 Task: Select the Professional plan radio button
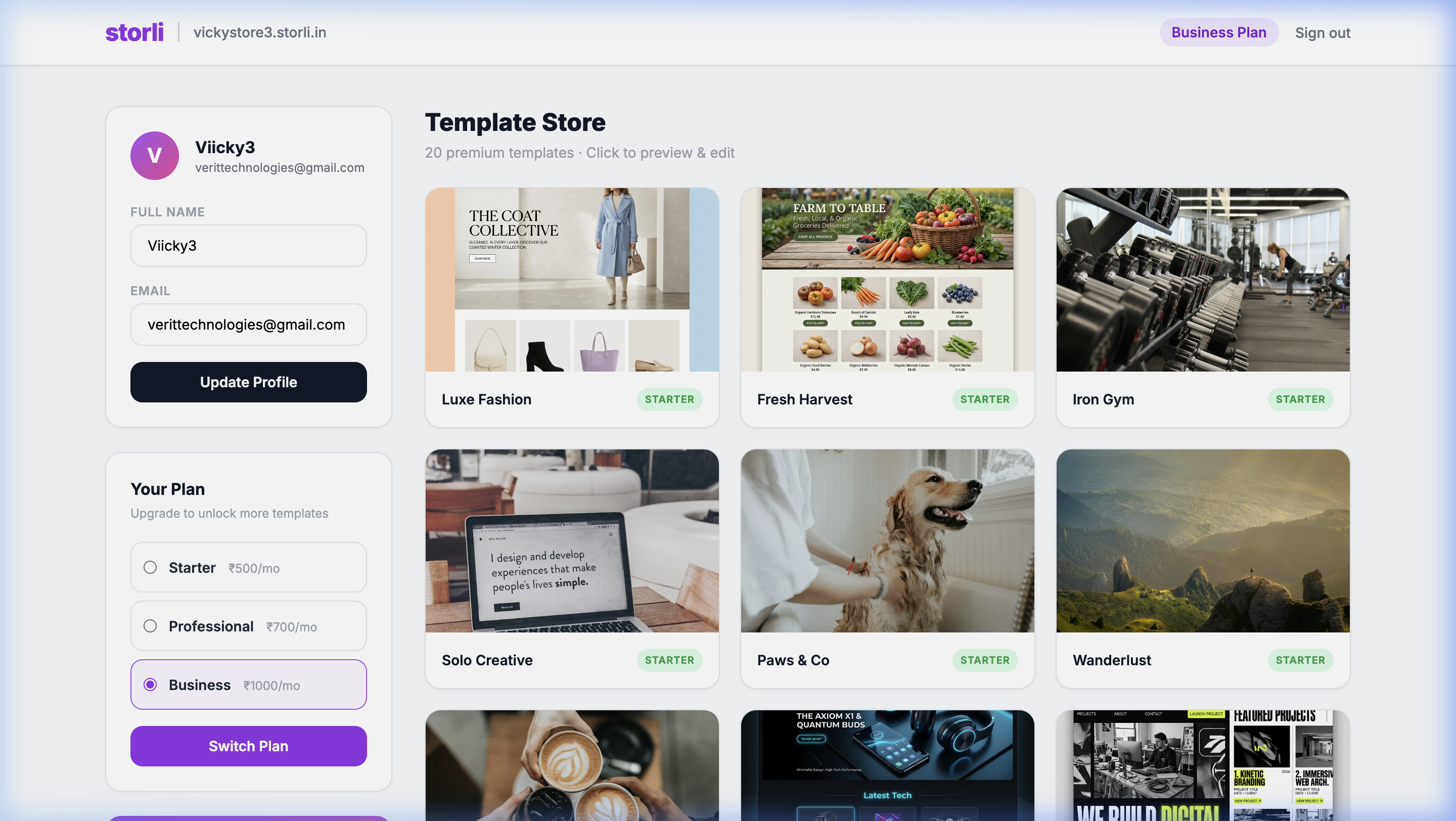coord(150,626)
